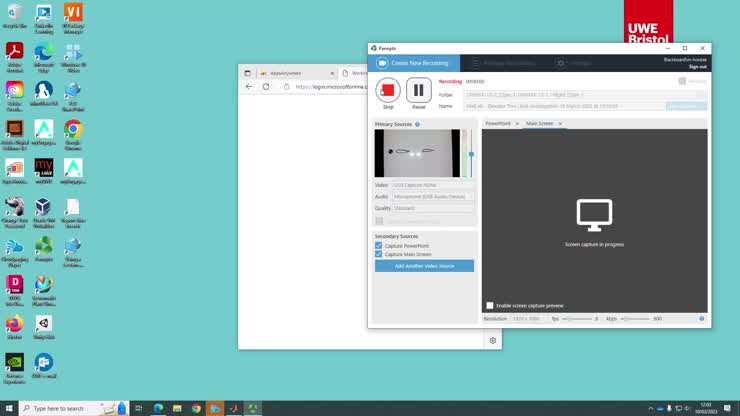The height and width of the screenshot is (416, 740).
Task: Uncheck Capture Main Screen
Action: [x=378, y=254]
